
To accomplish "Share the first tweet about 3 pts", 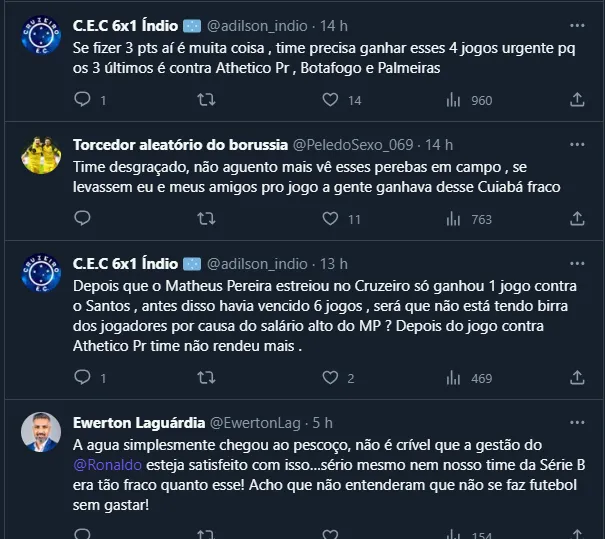I will 576,100.
